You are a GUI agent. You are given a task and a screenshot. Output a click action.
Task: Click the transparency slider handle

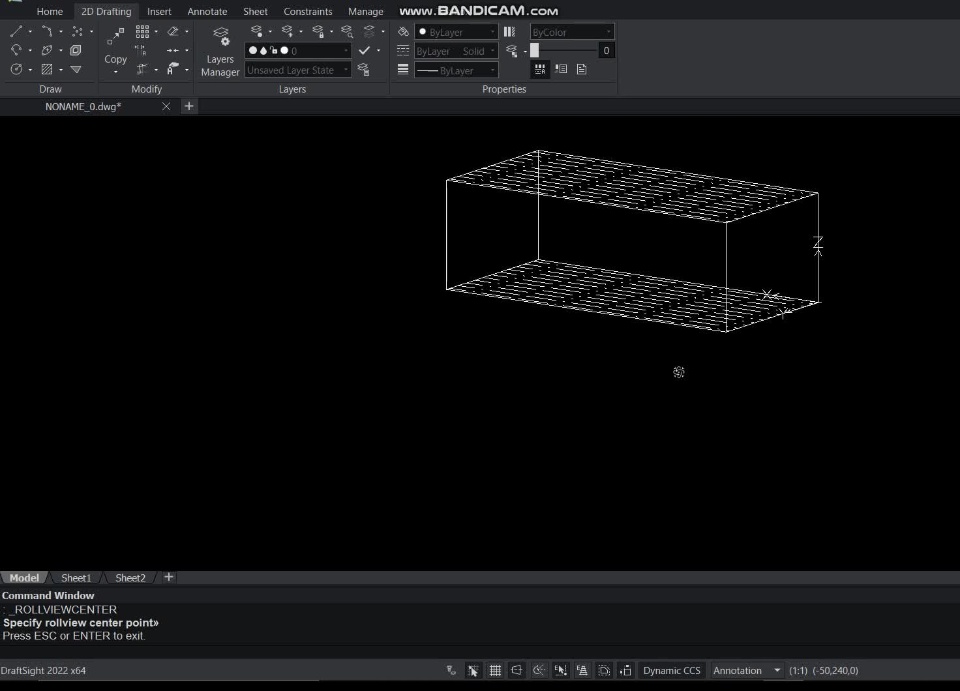pyautogui.click(x=534, y=51)
